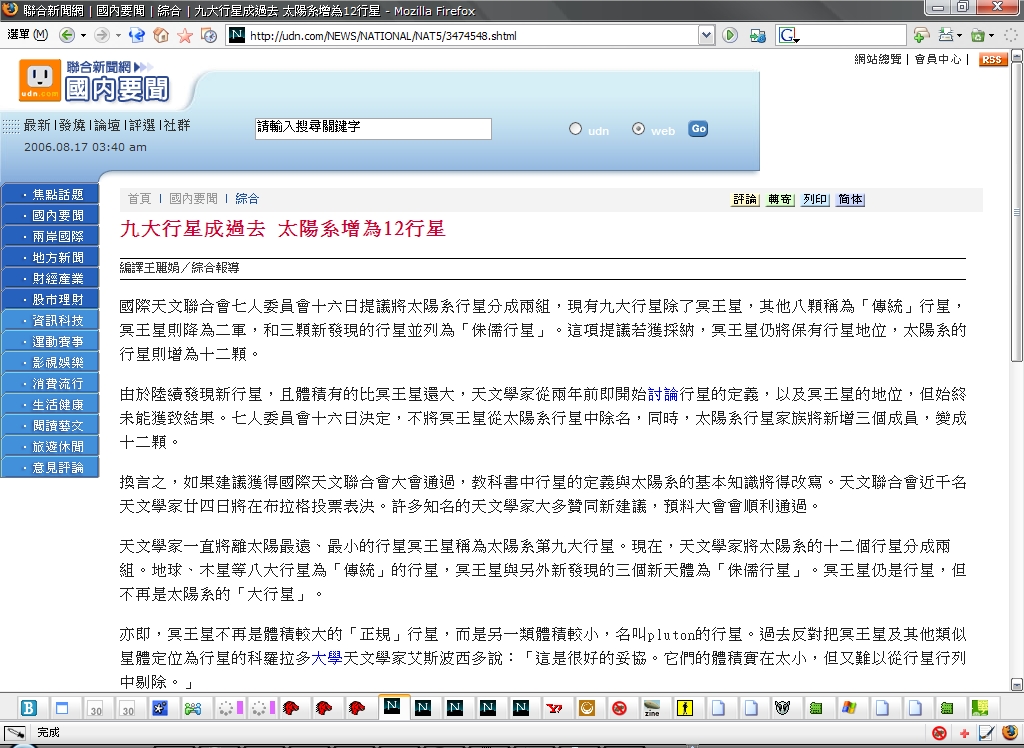Click the bookmark star icon

pos(185,35)
